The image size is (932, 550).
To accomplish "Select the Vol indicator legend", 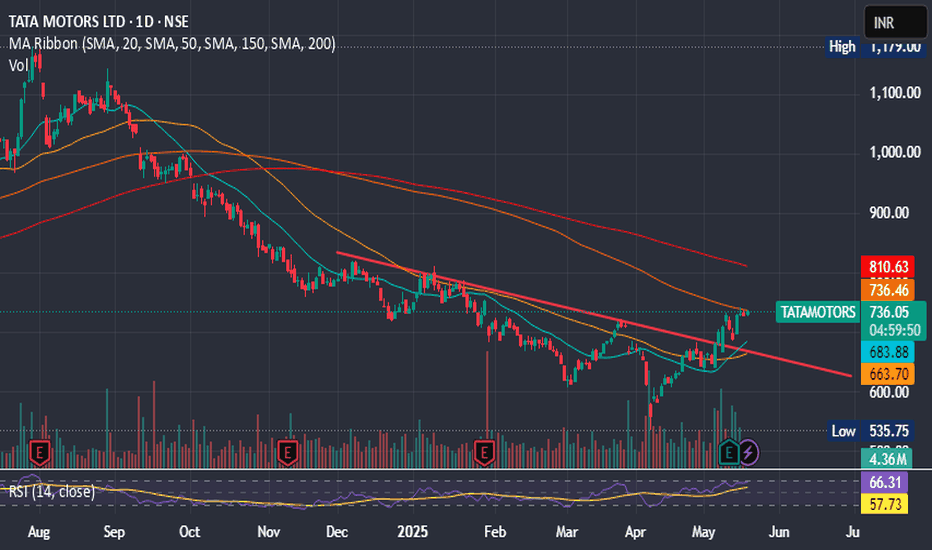I will [18, 65].
